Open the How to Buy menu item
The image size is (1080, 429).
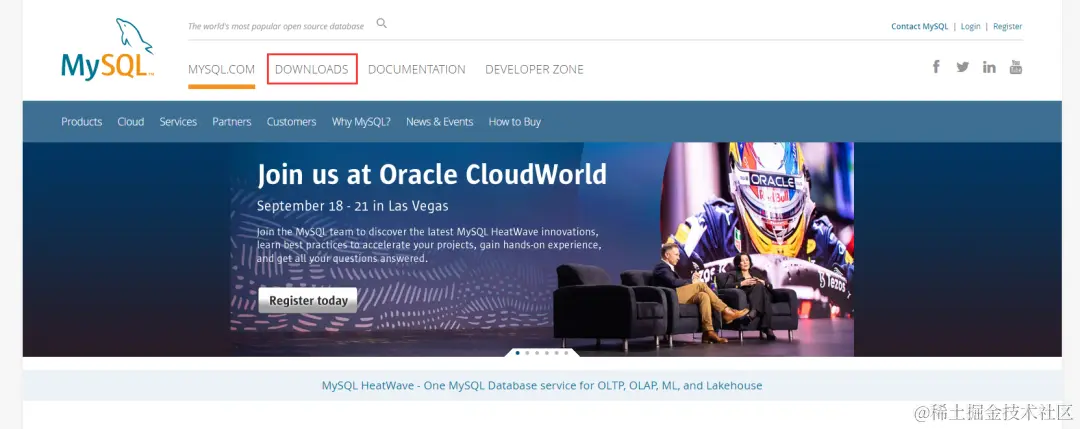pos(515,122)
